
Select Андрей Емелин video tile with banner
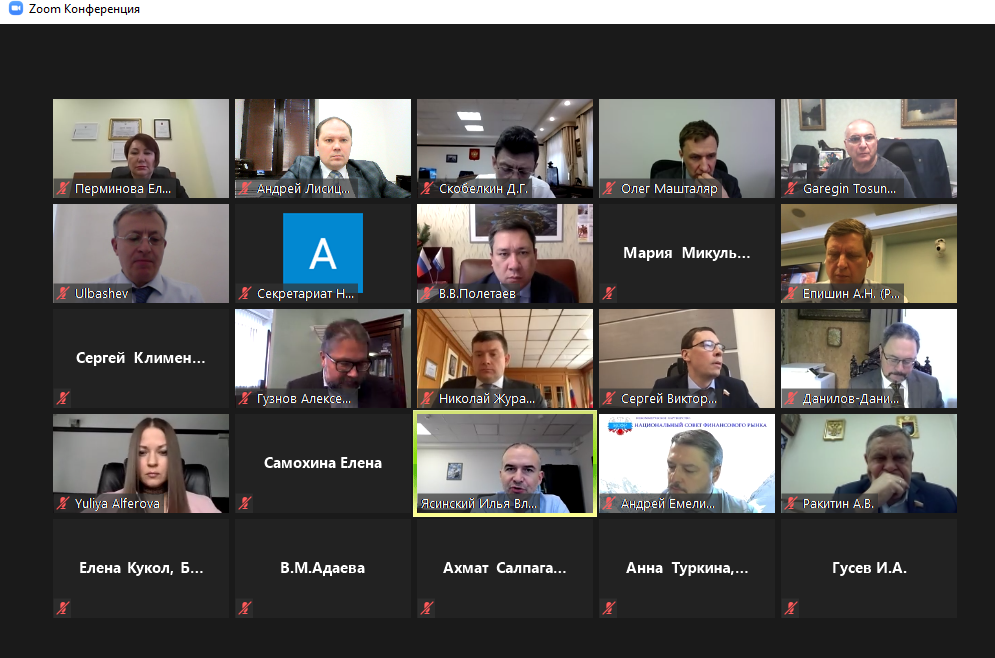pos(687,463)
